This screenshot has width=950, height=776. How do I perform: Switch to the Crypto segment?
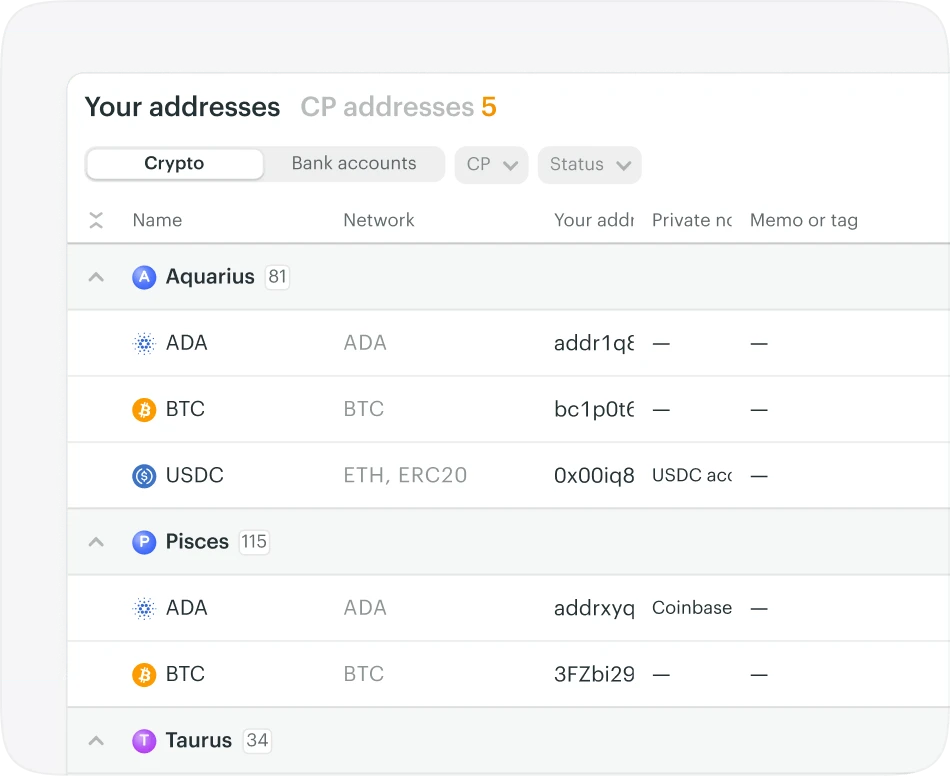point(174,164)
